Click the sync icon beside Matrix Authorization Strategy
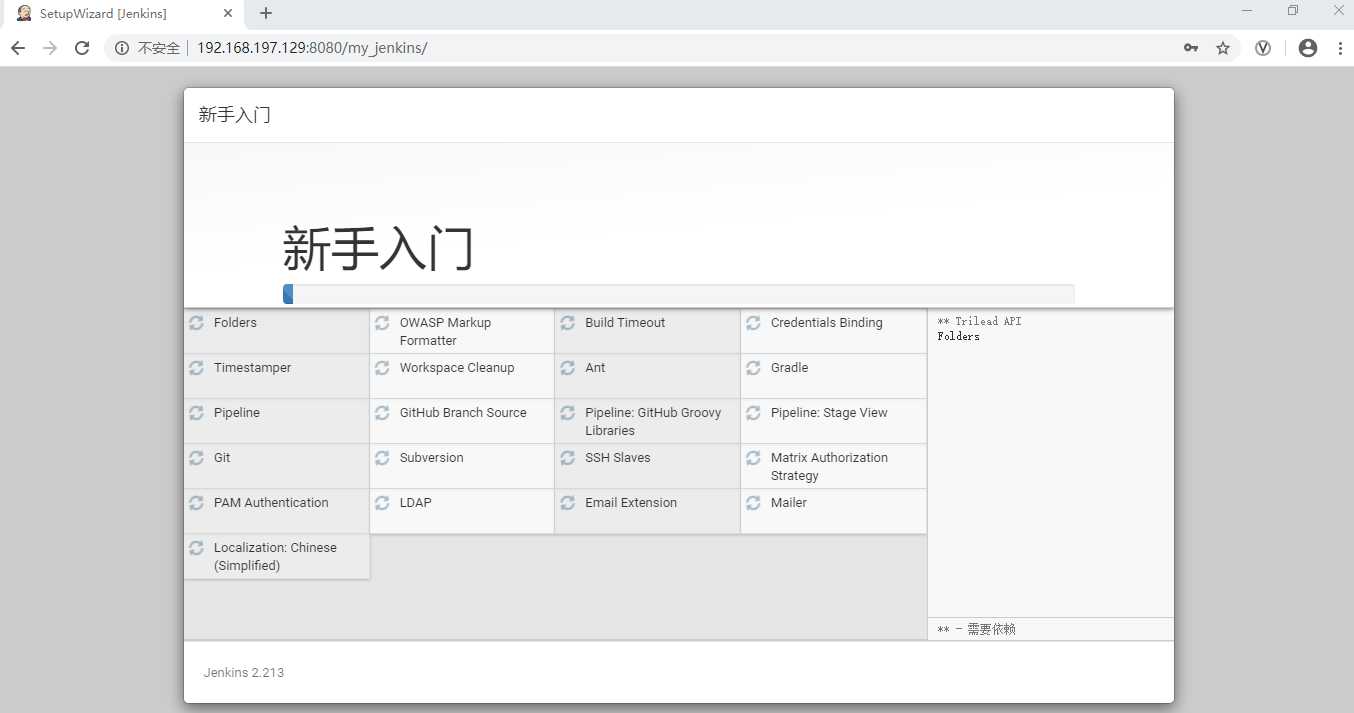Screen dimensions: 1354x713 pos(753,458)
